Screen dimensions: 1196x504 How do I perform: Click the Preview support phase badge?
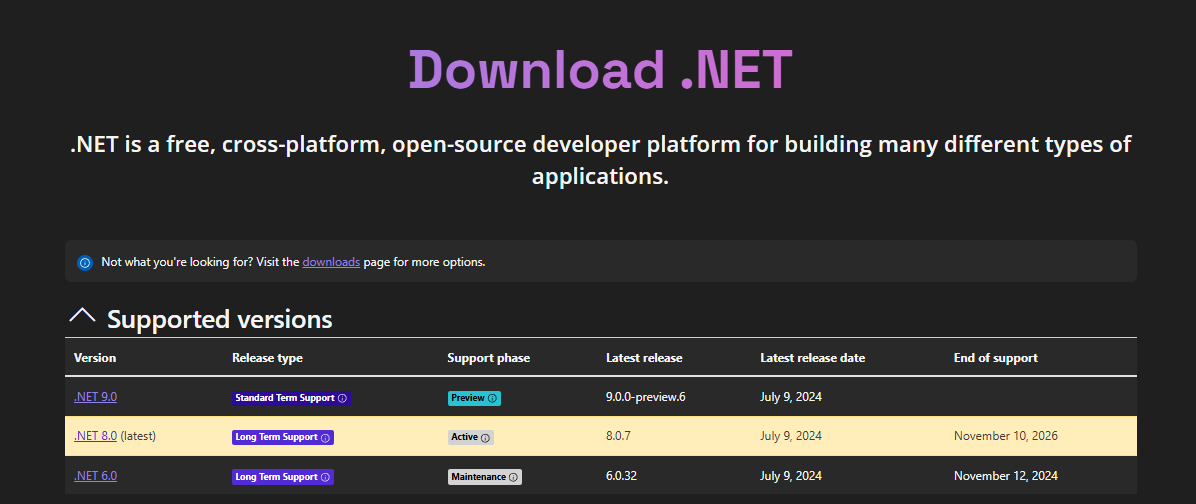point(474,398)
